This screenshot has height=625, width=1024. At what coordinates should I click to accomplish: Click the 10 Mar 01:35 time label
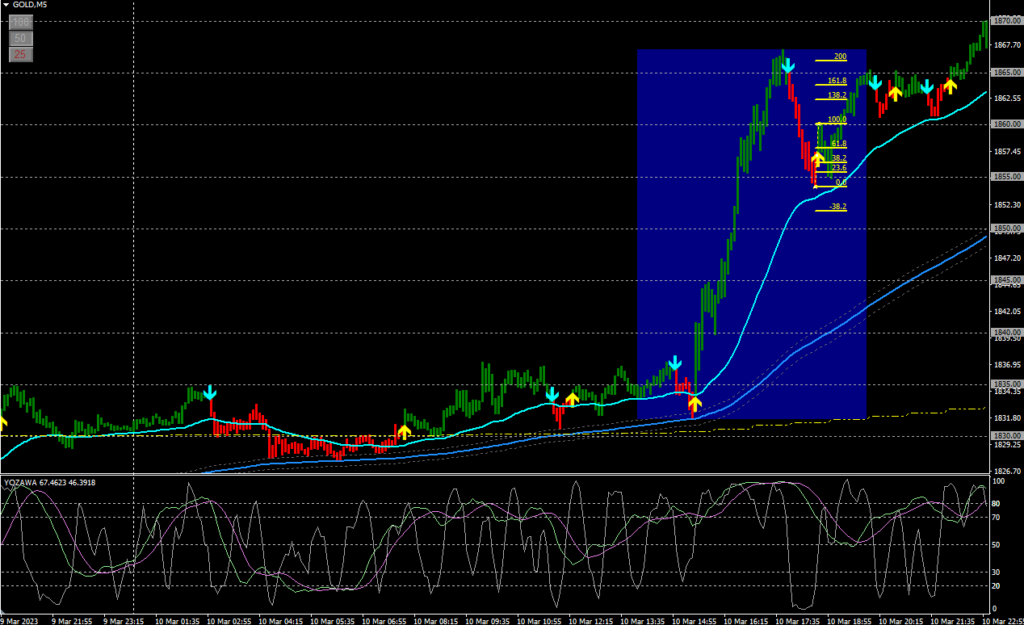[177, 620]
